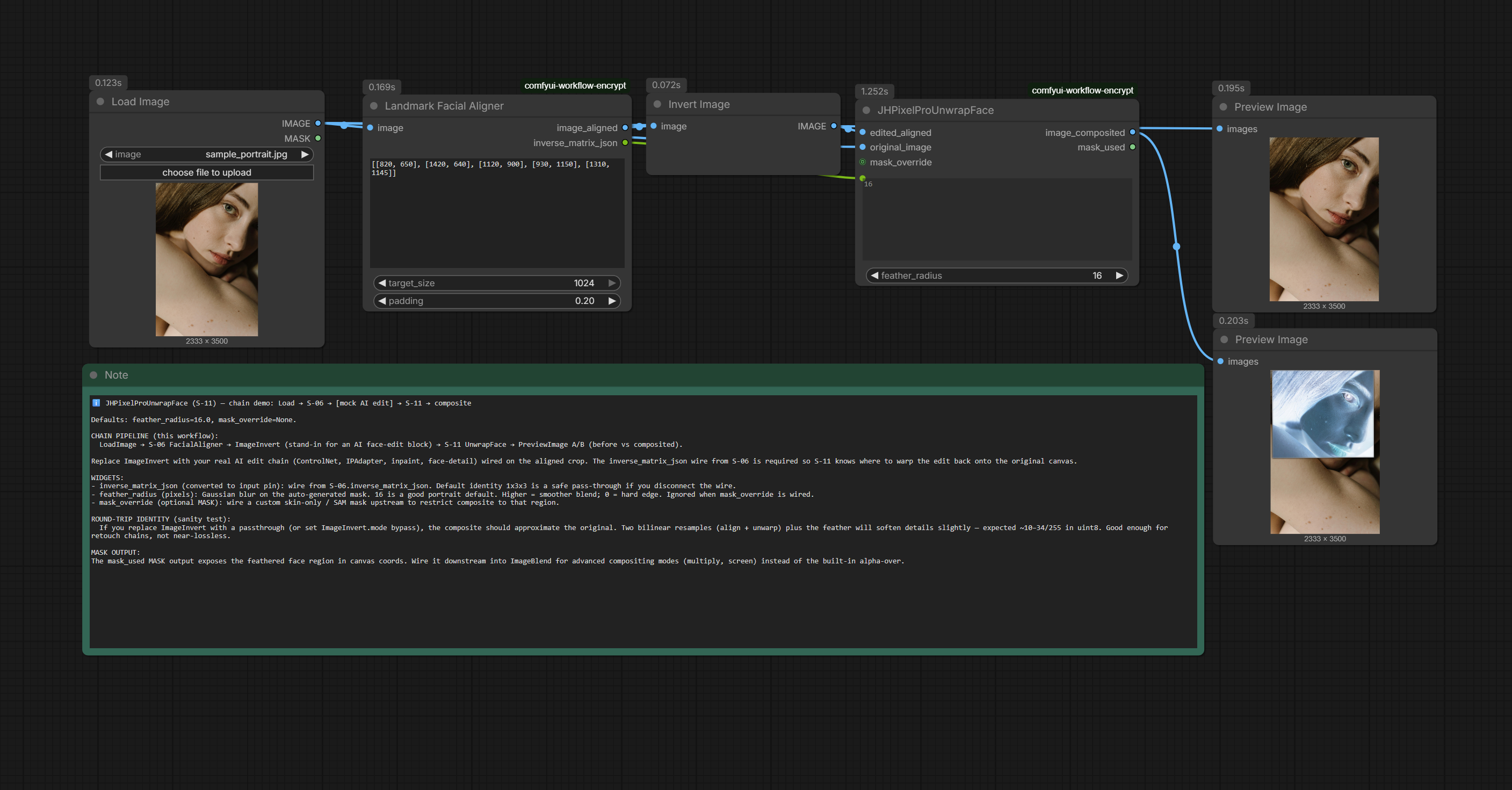Click the wire midpoint dot near Preview nodes

point(1177,247)
